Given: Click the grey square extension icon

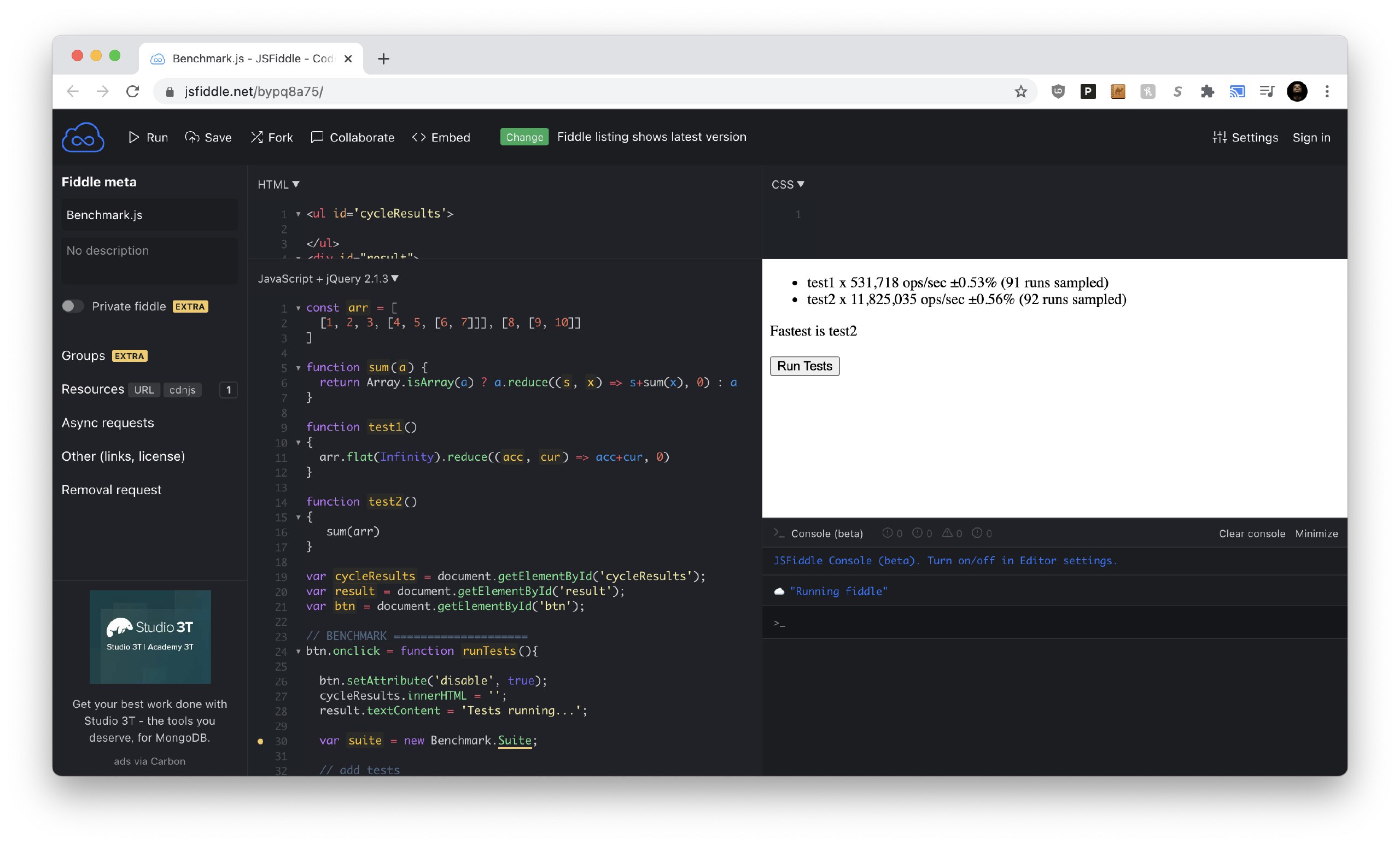Looking at the screenshot, I should (x=1147, y=91).
